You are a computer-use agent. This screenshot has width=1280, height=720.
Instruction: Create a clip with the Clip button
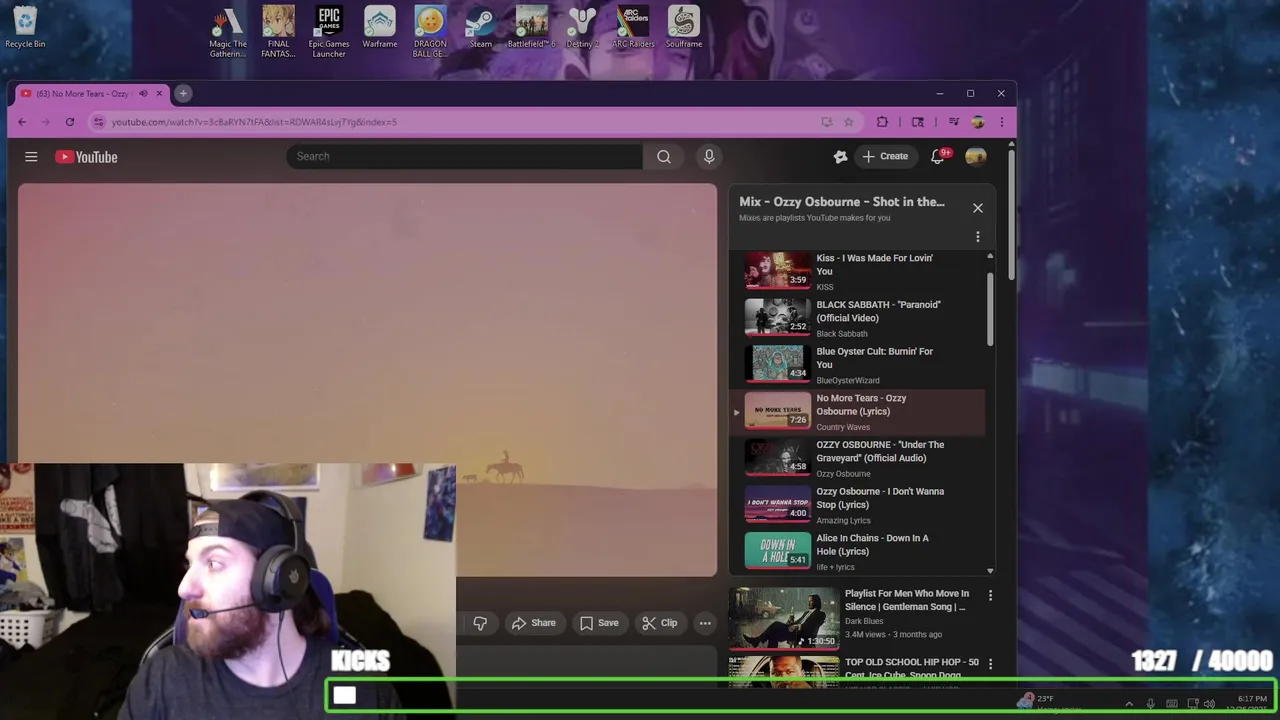(660, 623)
